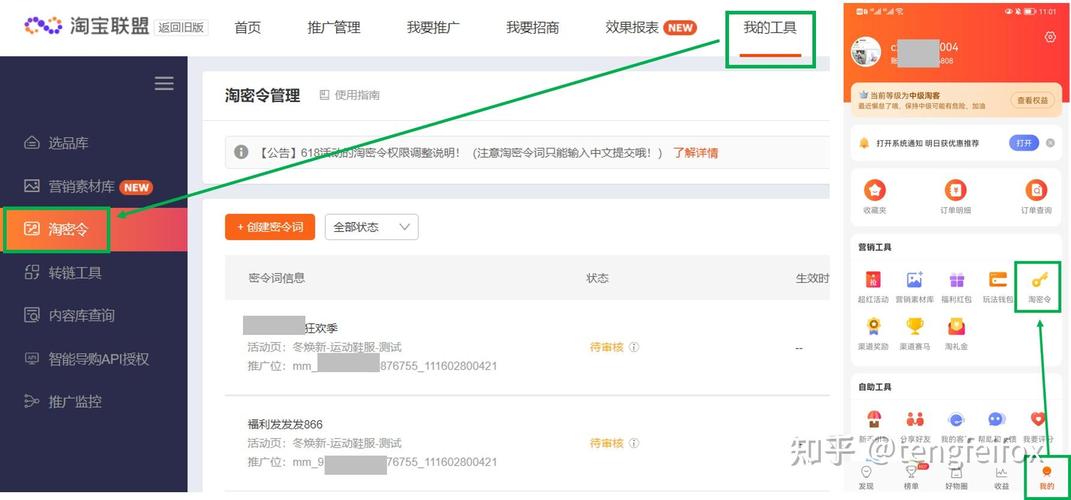Switch to 收益 tab in mobile bottom bar
Viewport: 1071px width, 500px height.
[1001, 477]
